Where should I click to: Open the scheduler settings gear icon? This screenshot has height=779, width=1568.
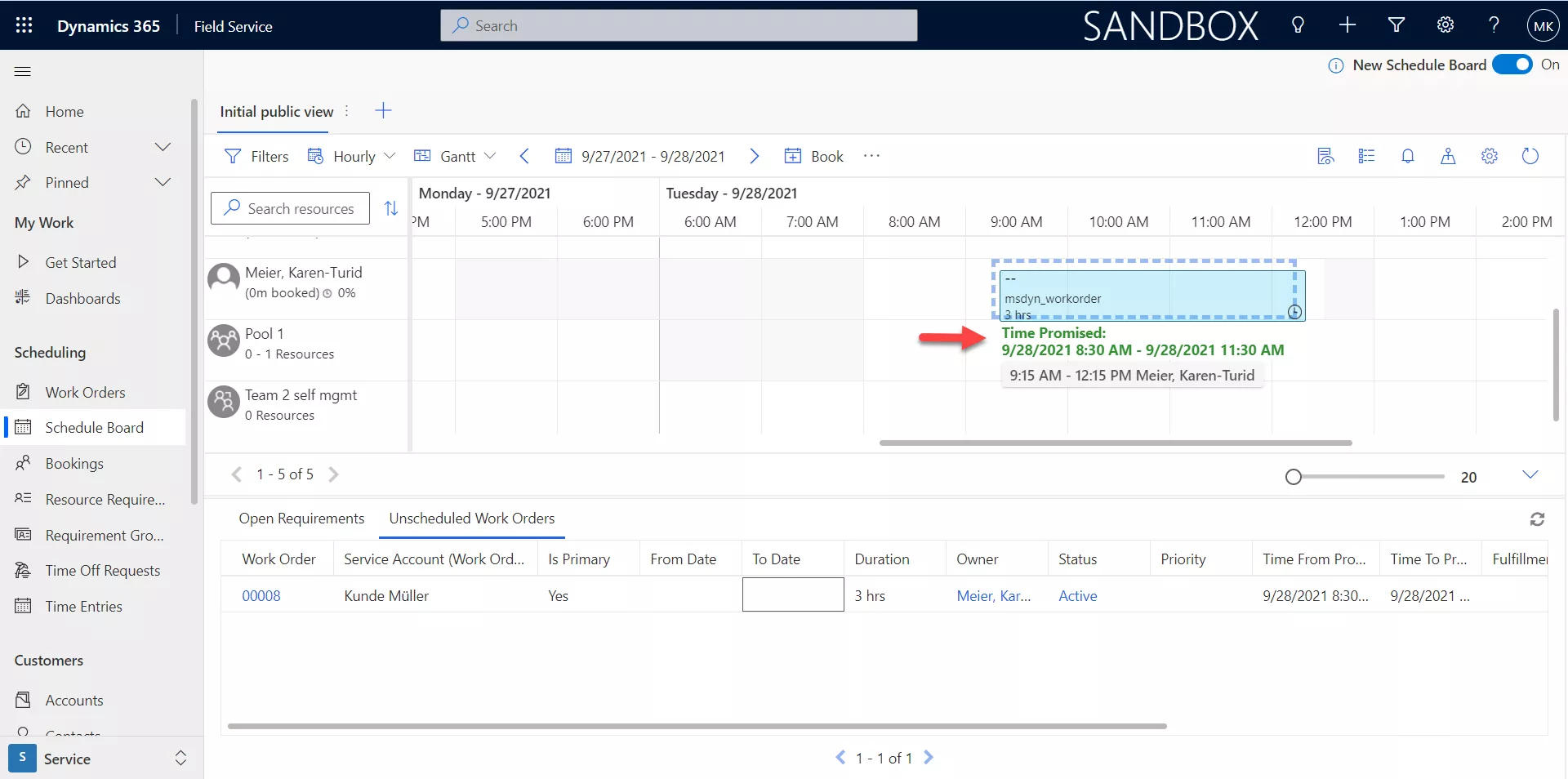pos(1489,156)
